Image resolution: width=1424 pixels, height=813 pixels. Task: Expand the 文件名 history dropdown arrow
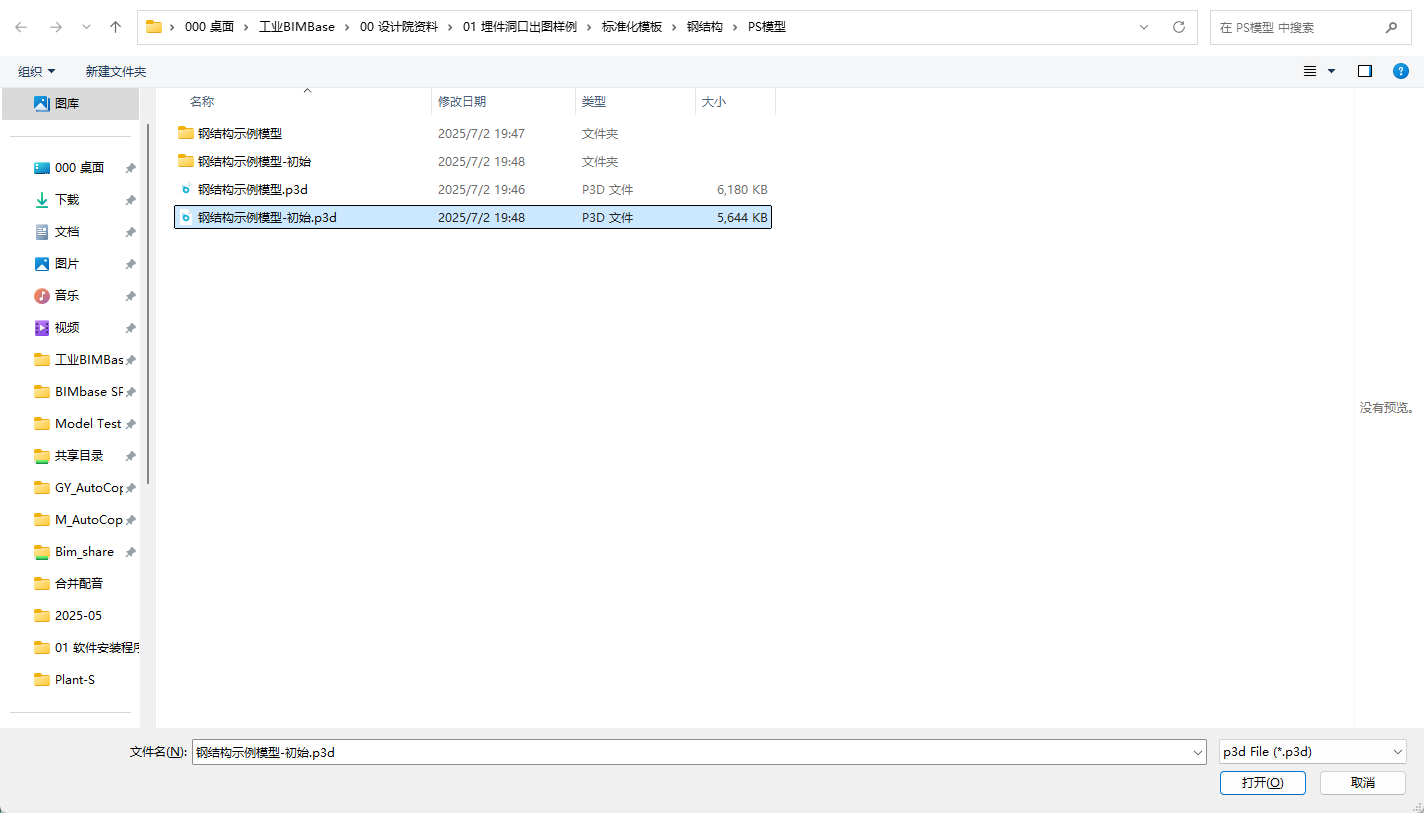pyautogui.click(x=1198, y=752)
